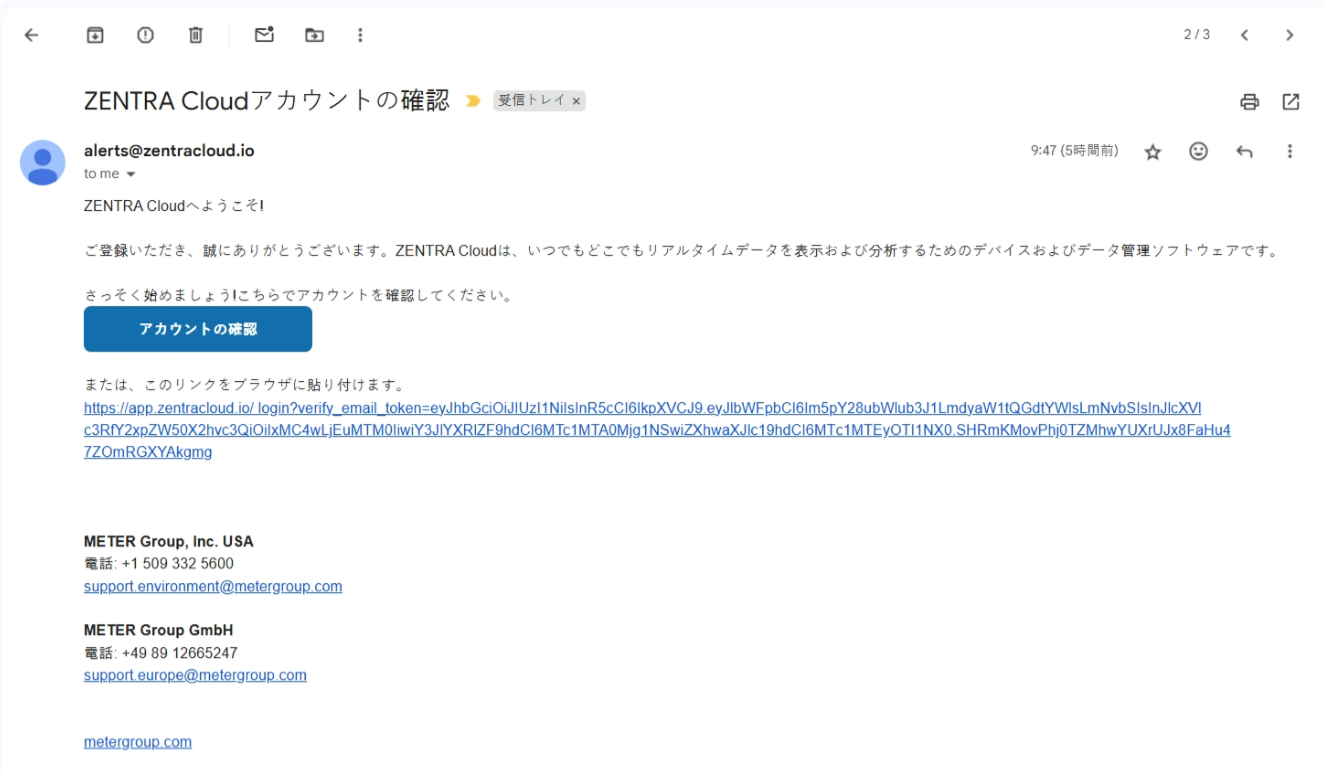Screen dimensions: 1325x779
Task: Toggle the yellow importance marker
Action: coord(474,101)
